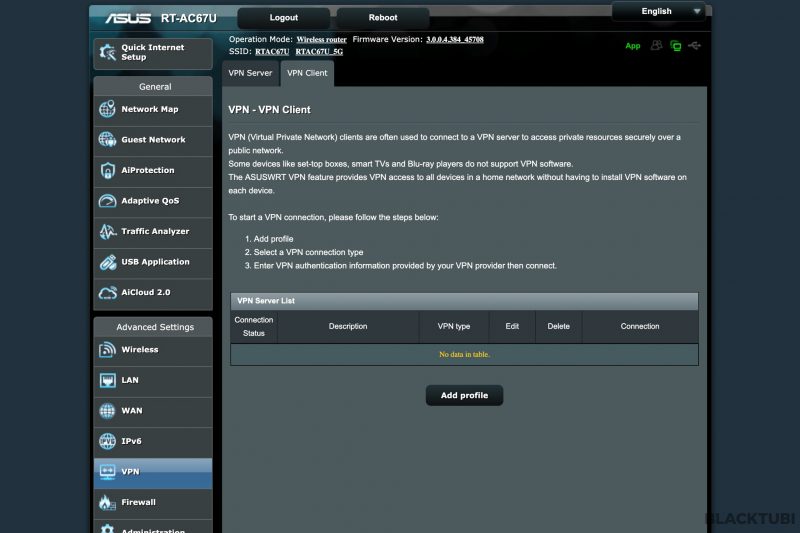Viewport: 800px width, 533px height.
Task: Click the VPN type column header
Action: coord(454,326)
